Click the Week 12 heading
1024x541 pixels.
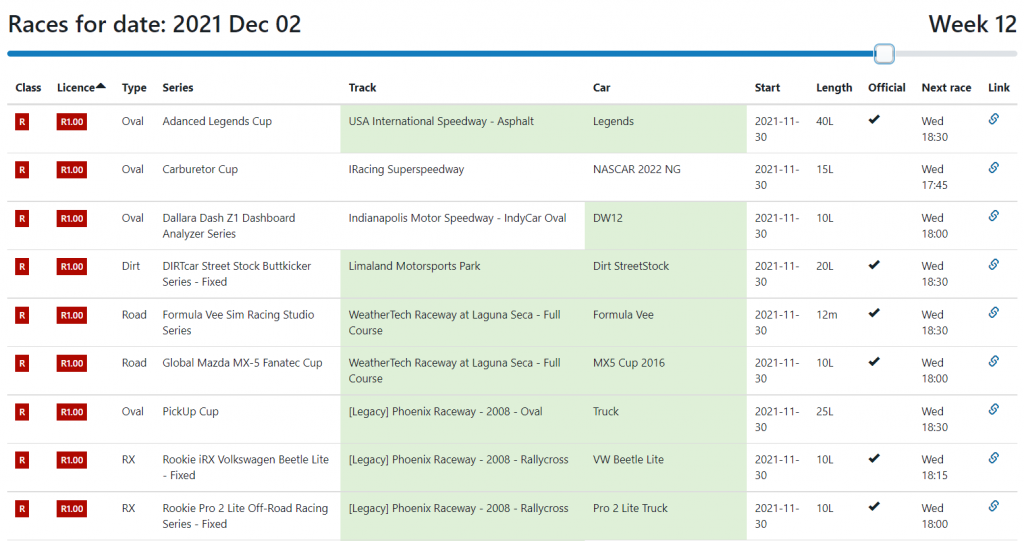(x=972, y=24)
